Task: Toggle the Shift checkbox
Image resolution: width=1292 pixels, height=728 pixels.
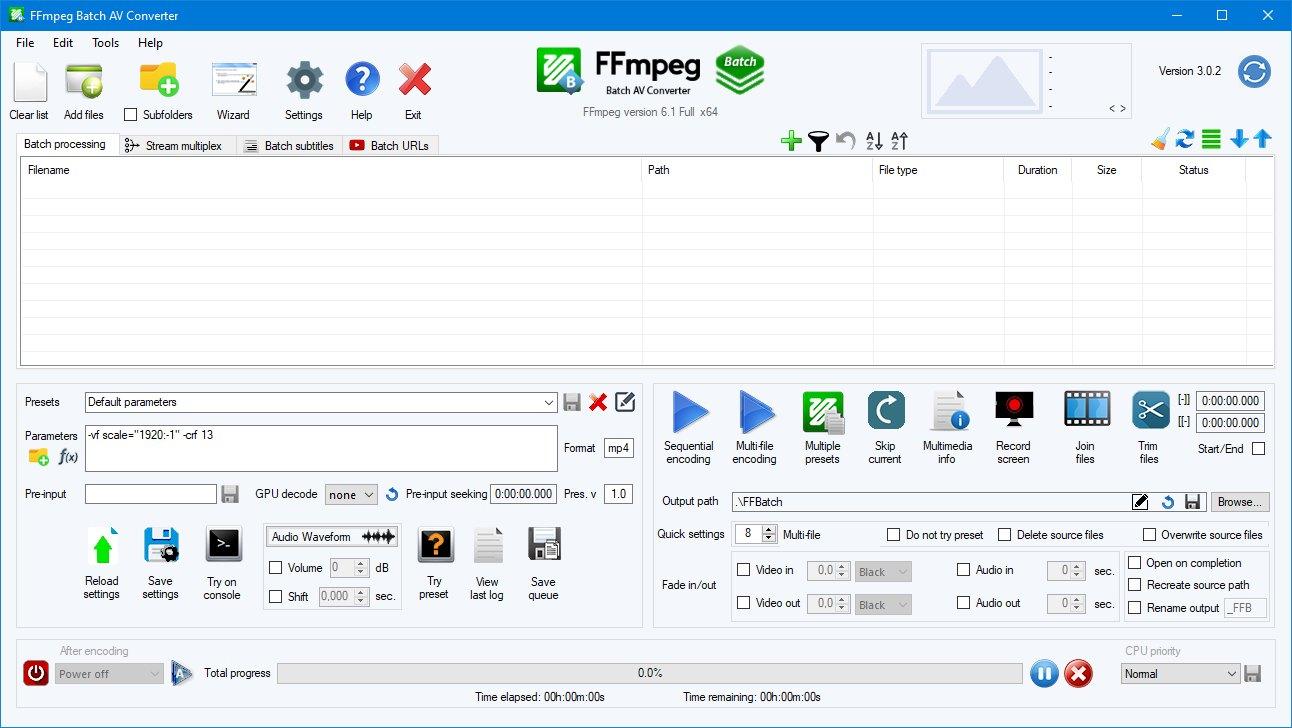Action: pos(276,596)
